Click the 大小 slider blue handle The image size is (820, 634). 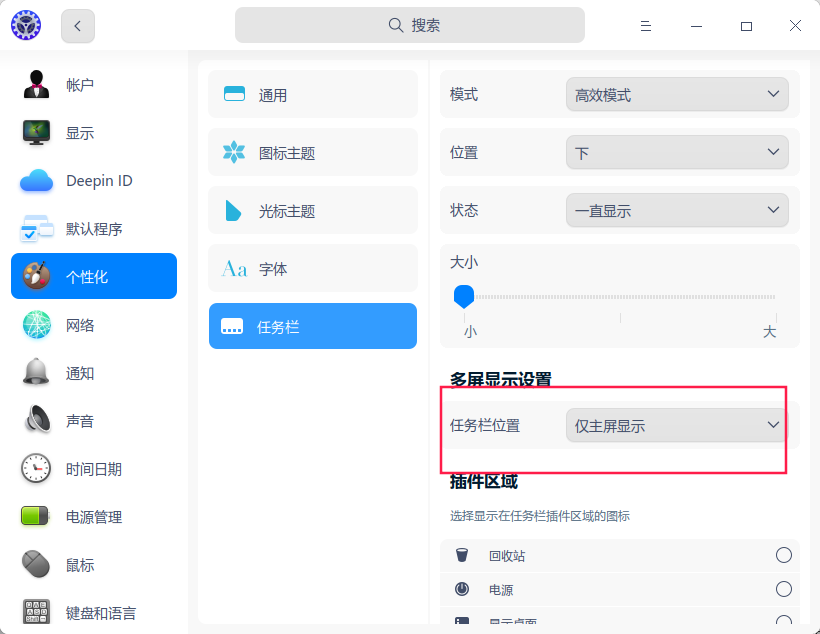pos(464,297)
